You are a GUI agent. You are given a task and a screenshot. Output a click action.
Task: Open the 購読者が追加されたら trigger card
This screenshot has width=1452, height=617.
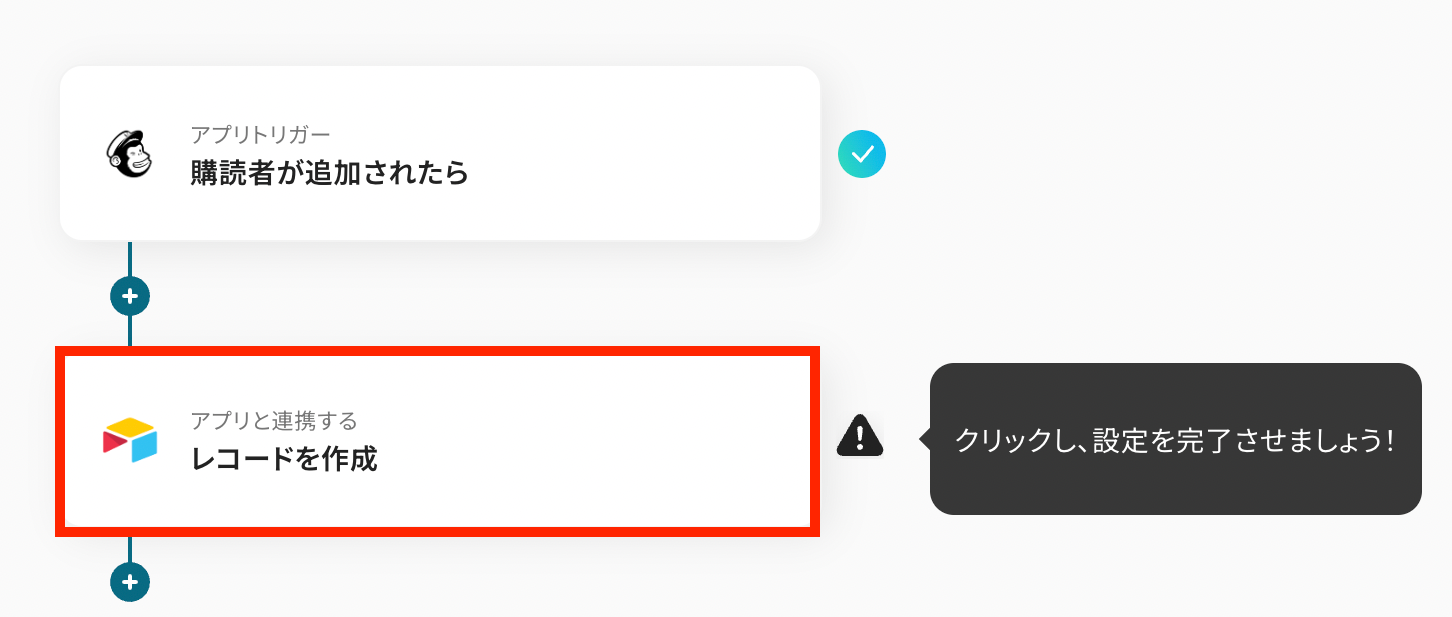tap(440, 153)
